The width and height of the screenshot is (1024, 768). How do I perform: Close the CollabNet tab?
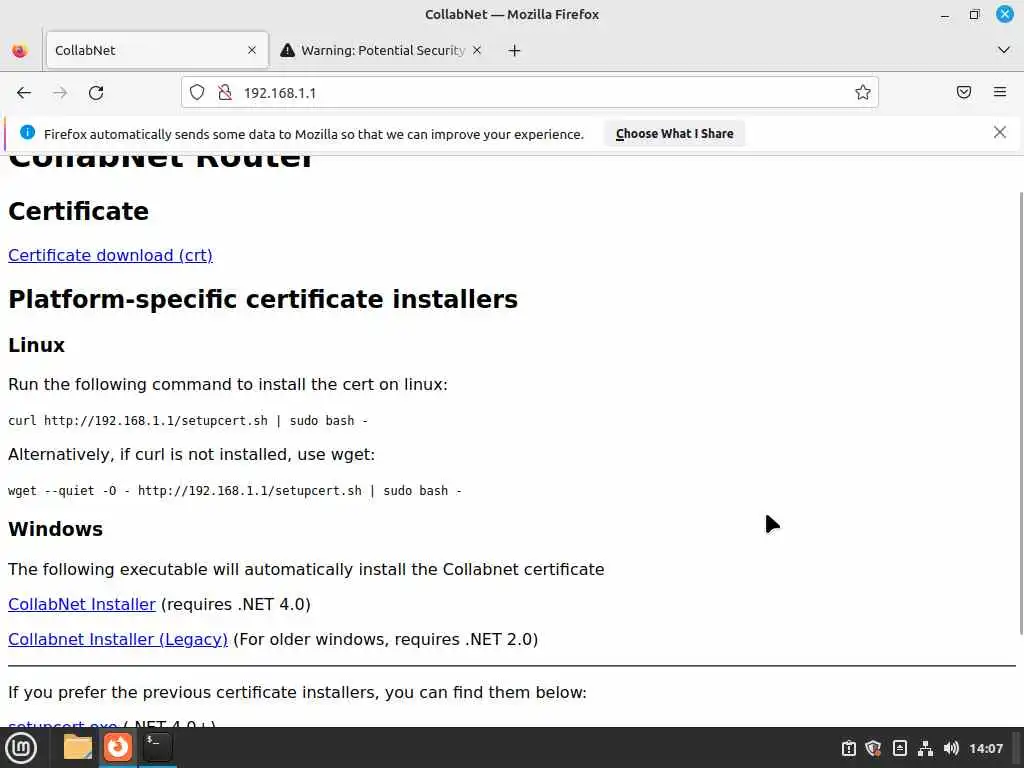[252, 50]
